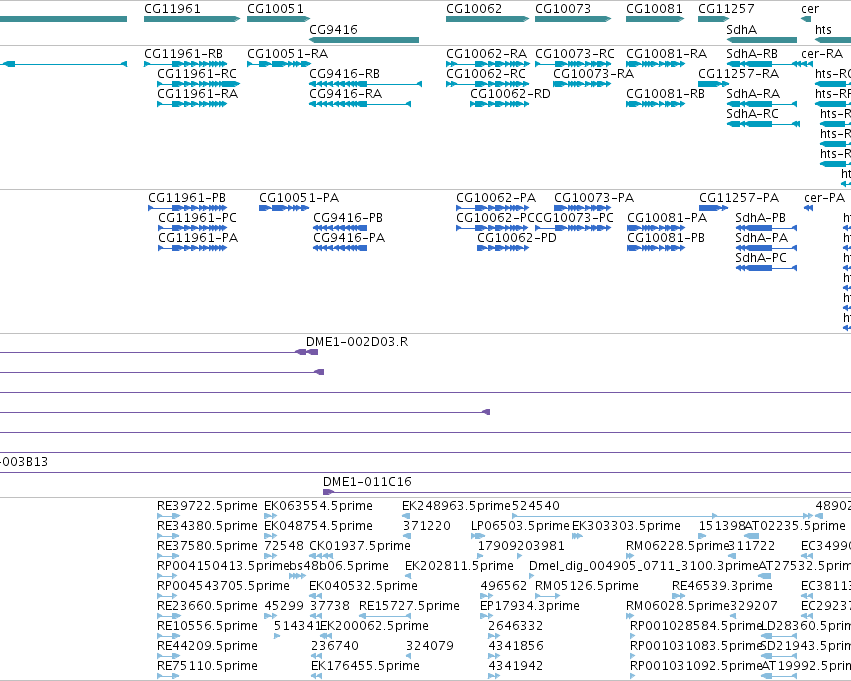Click transcript CG11257-RA
The image size is (851, 681).
[713, 84]
